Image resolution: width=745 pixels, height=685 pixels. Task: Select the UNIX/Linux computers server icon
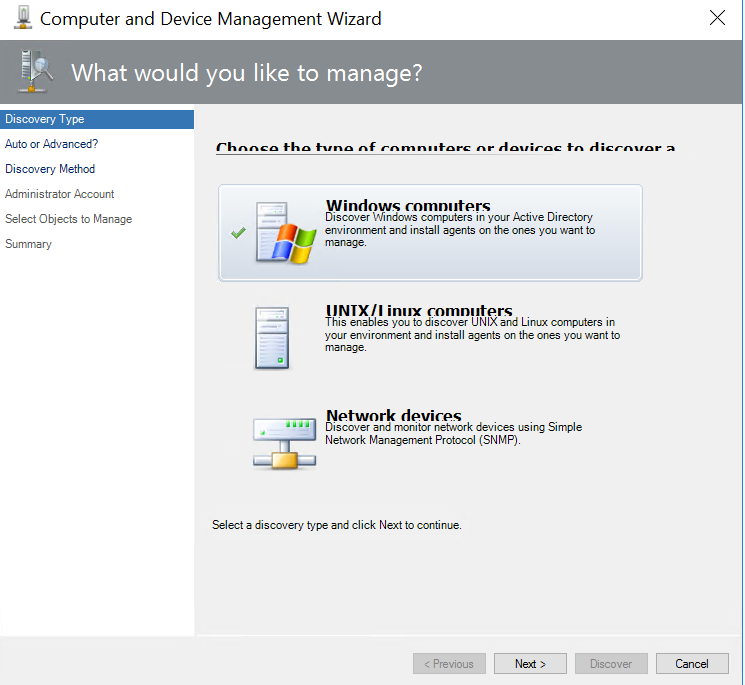[x=272, y=338]
